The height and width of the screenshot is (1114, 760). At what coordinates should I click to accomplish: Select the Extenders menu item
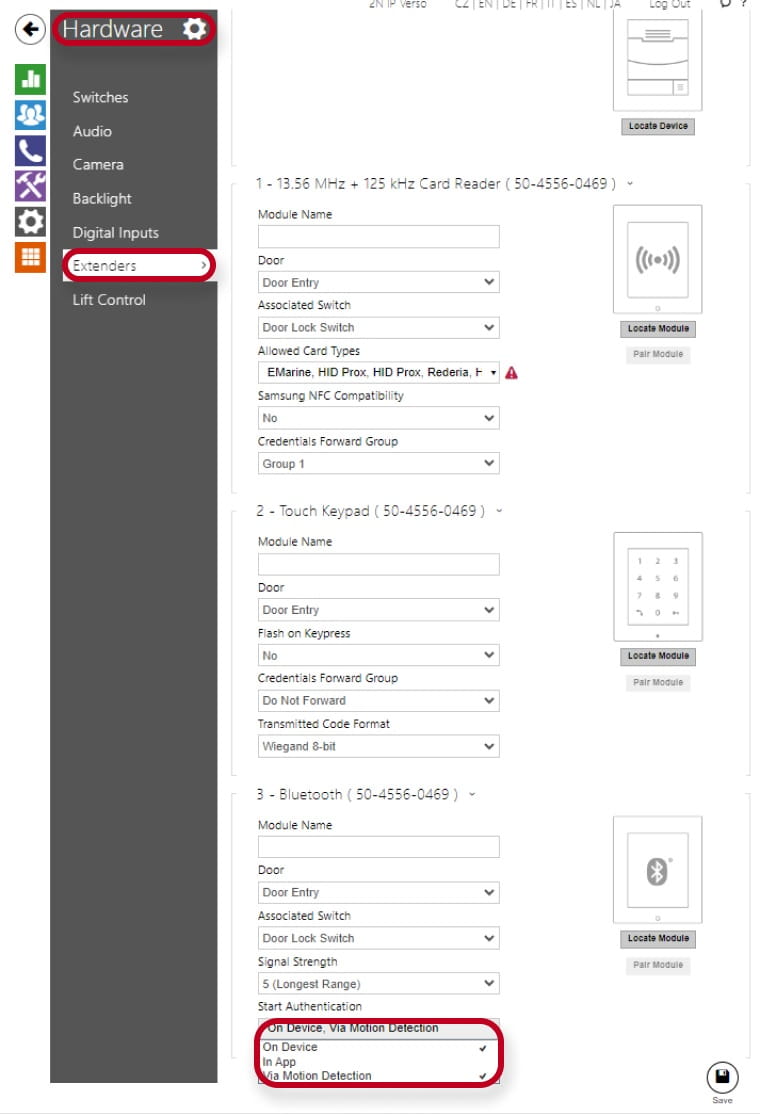(x=139, y=266)
